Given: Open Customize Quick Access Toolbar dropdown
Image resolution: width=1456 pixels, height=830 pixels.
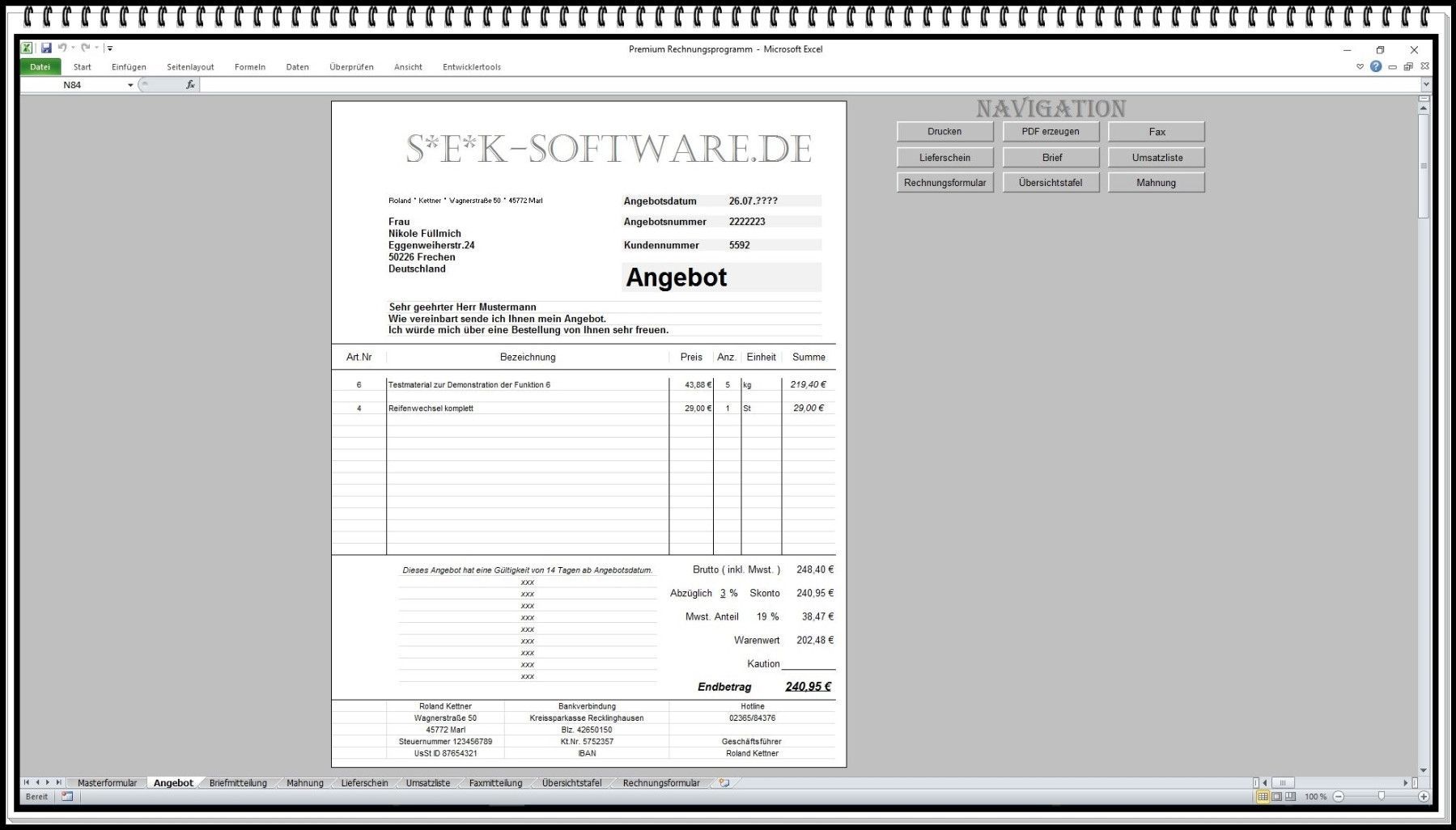Looking at the screenshot, I should [110, 49].
